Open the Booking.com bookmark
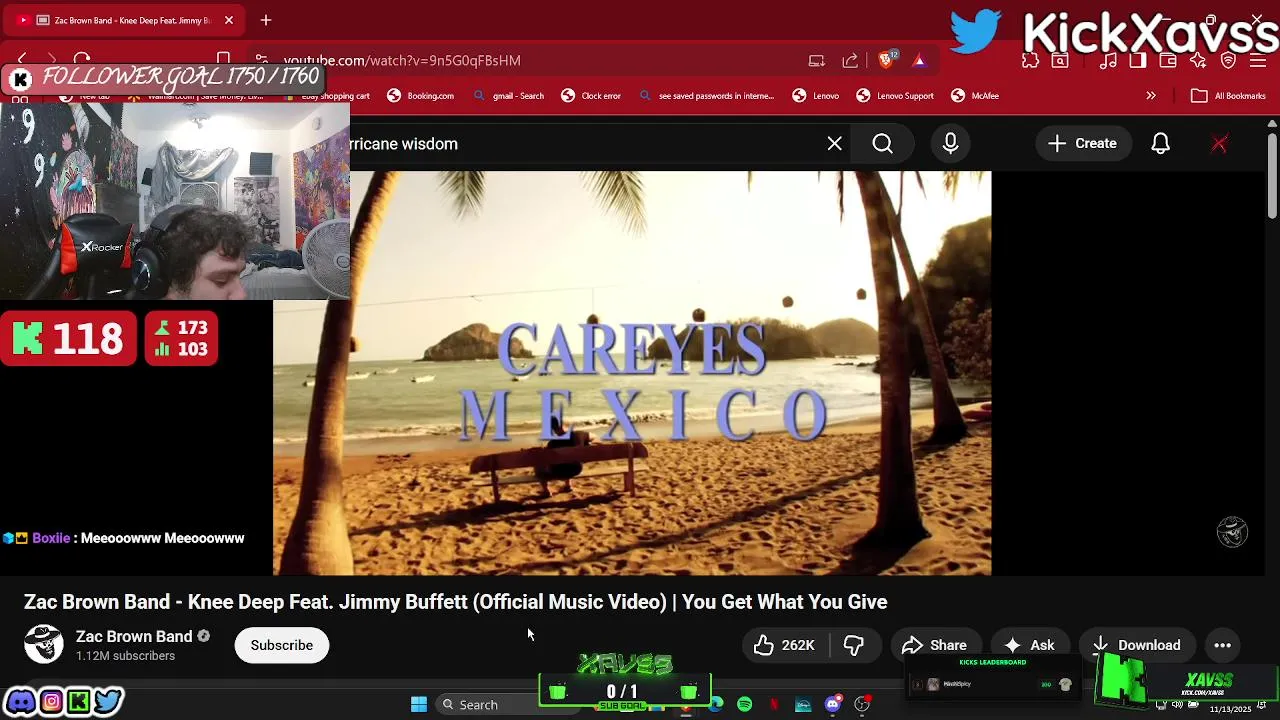 coord(421,96)
